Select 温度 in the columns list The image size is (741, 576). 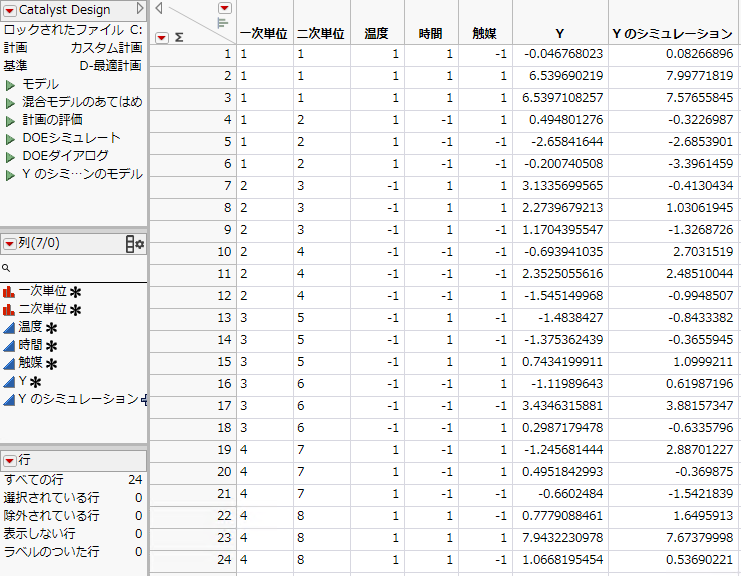pyautogui.click(x=30, y=327)
